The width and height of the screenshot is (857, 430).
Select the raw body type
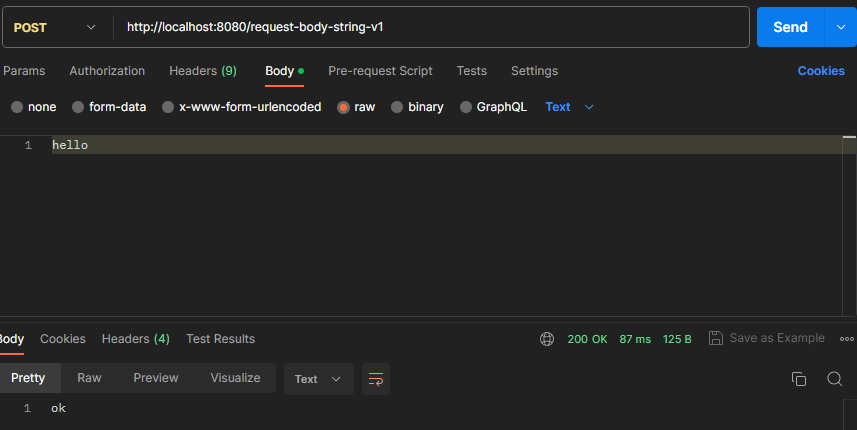[343, 107]
